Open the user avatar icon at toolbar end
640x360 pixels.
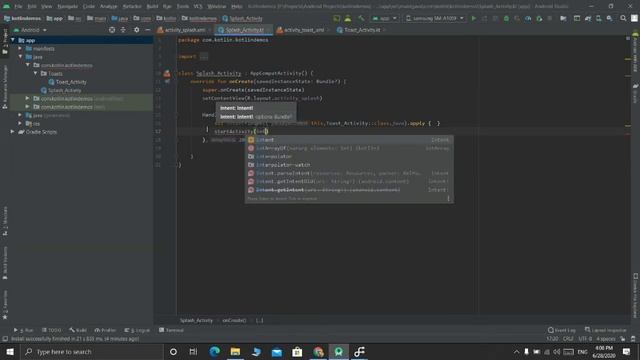pos(634,18)
